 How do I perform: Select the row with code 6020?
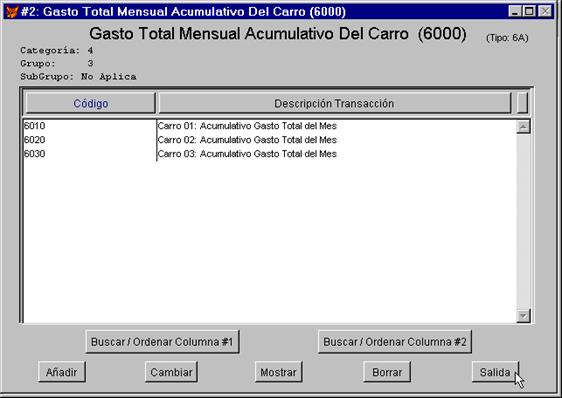click(269, 140)
